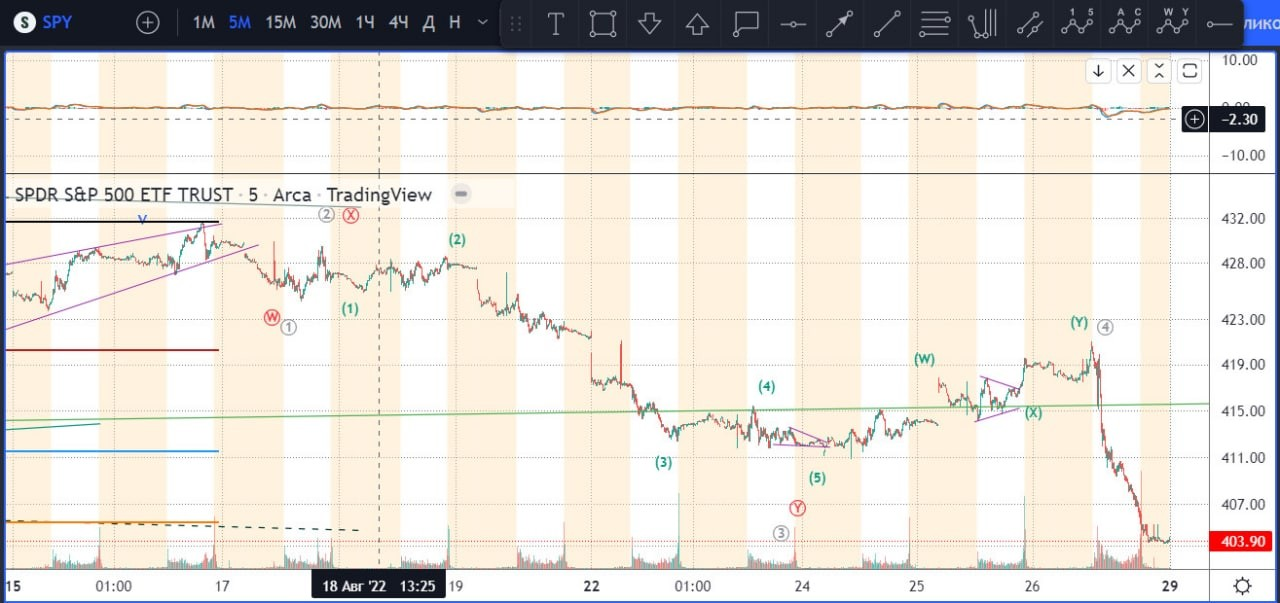
Task: Click the gray circled 3 wave label
Action: pos(781,533)
